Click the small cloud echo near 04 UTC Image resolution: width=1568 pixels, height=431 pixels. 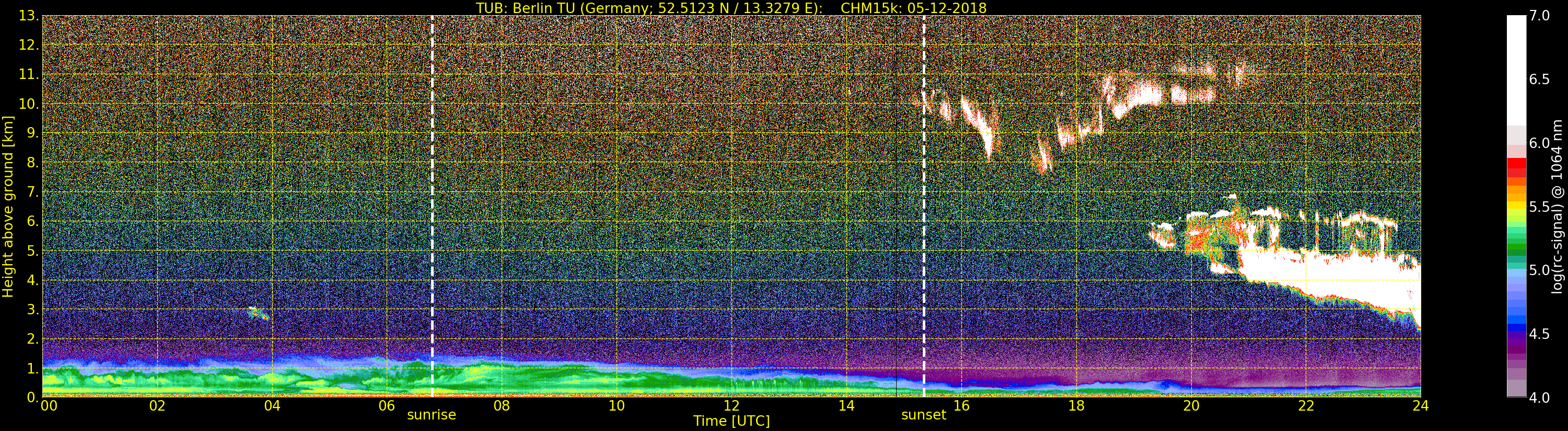tap(258, 313)
